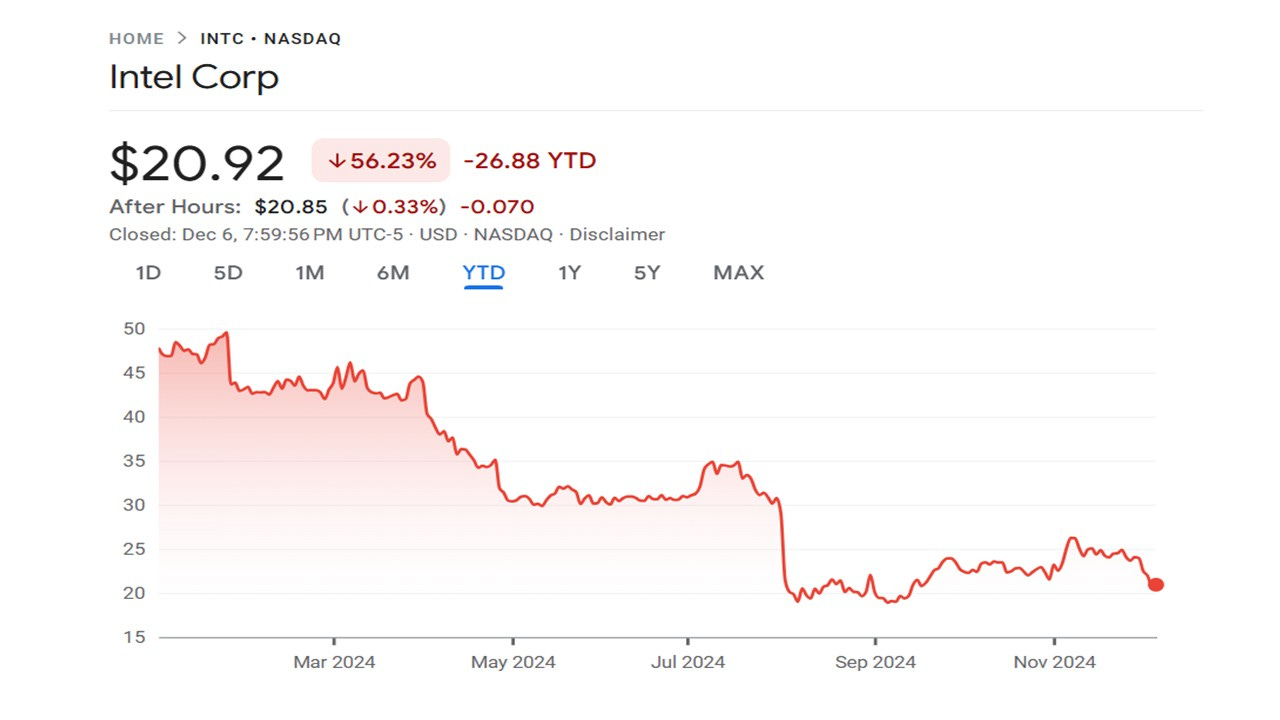Show the MAX chart range
Image resolution: width=1280 pixels, height=720 pixels.
738,273
